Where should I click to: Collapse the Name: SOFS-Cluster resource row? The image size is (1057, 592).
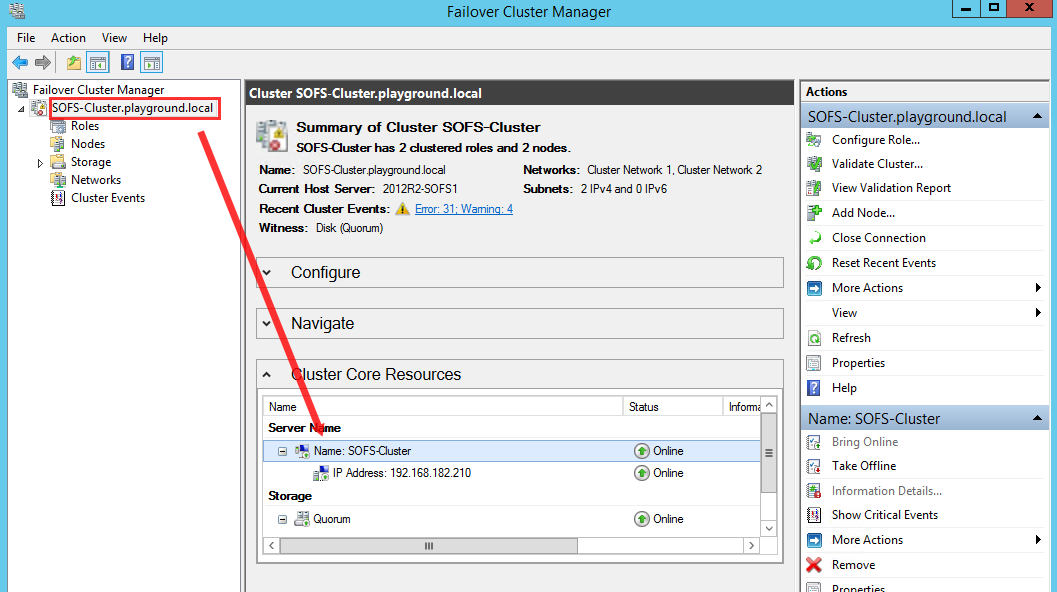pyautogui.click(x=282, y=451)
